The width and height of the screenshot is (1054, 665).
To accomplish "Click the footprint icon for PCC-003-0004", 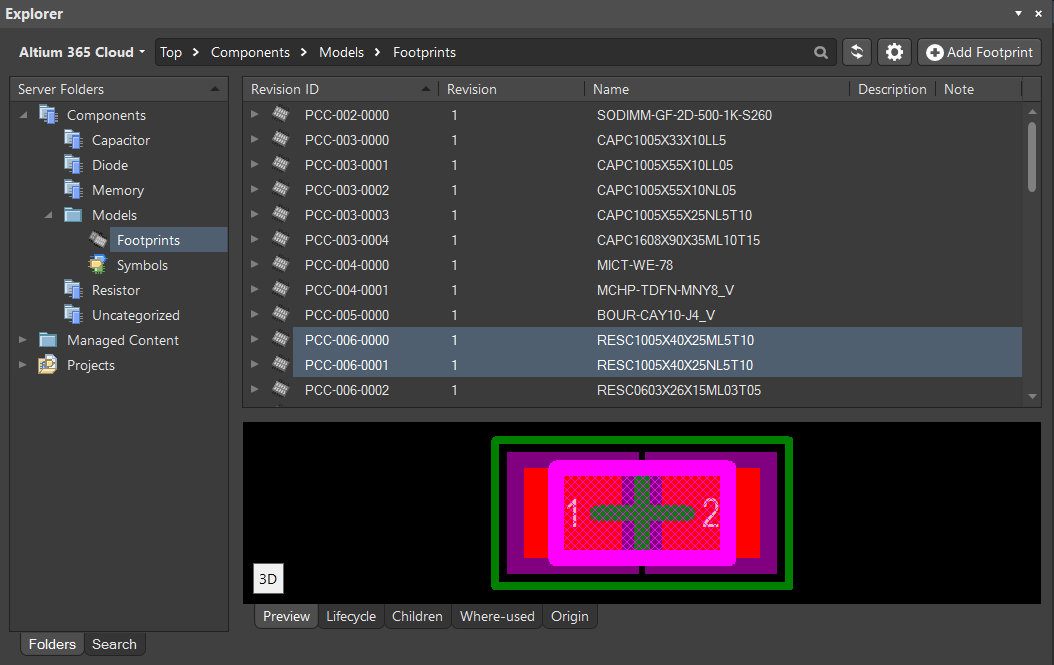I will [281, 240].
